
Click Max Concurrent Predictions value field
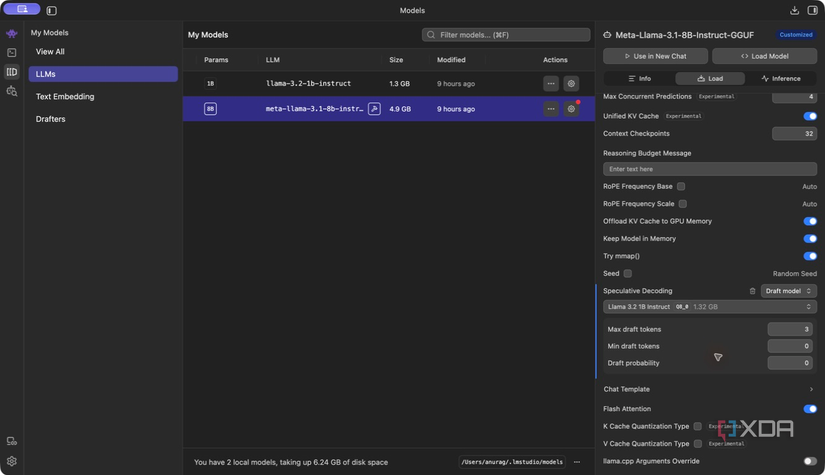point(794,97)
